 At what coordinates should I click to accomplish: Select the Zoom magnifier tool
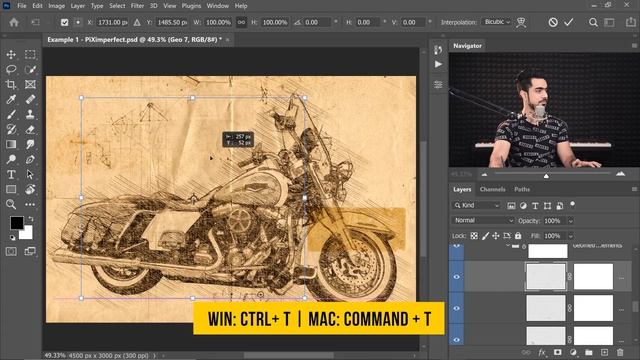point(11,204)
